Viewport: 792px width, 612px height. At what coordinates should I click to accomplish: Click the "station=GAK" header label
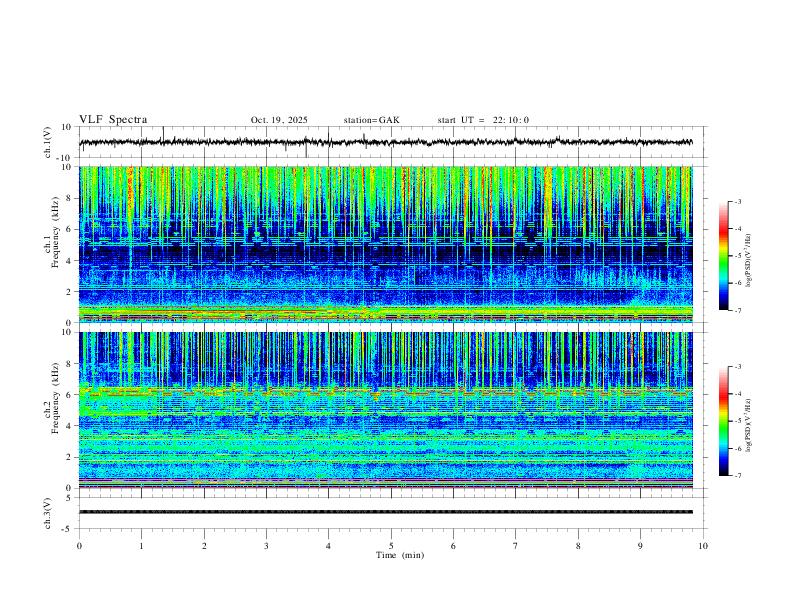pos(371,120)
